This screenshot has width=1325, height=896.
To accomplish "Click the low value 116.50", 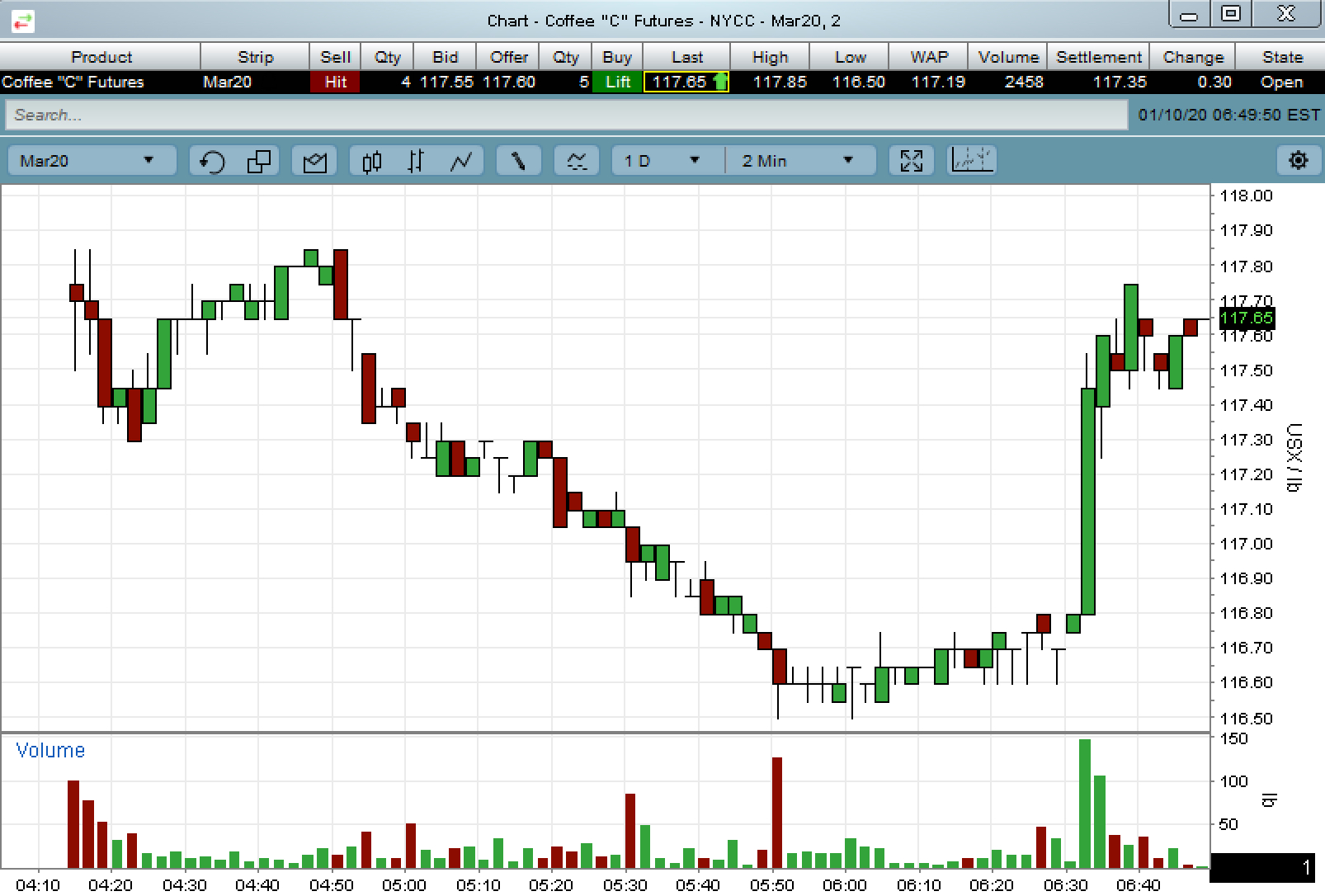I will pyautogui.click(x=858, y=82).
